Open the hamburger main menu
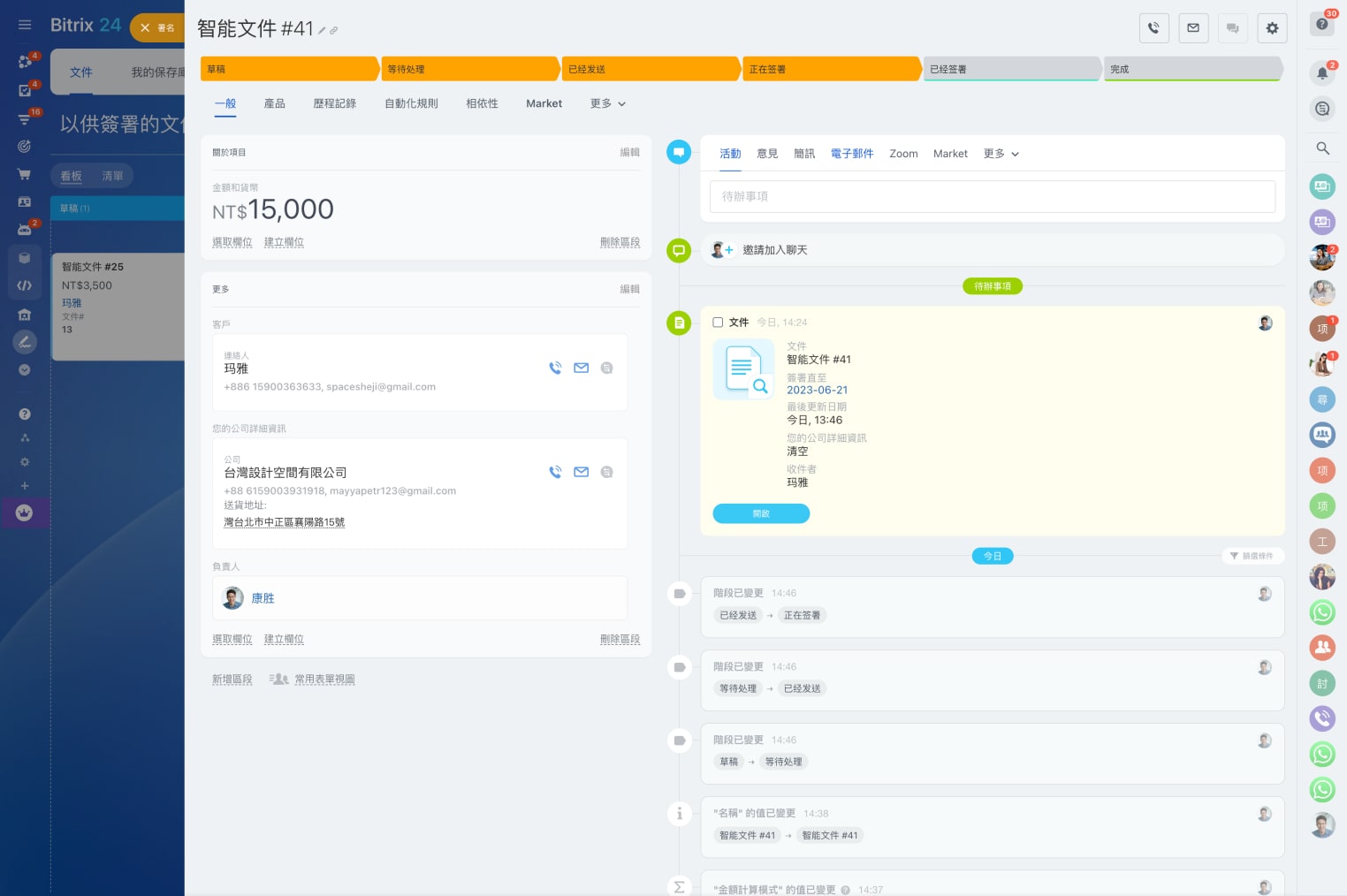Image resolution: width=1347 pixels, height=896 pixels. 25,25
